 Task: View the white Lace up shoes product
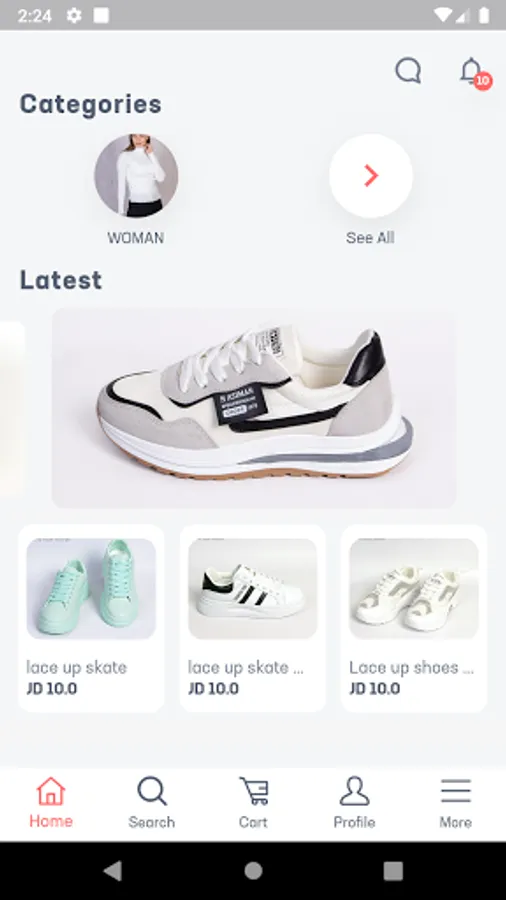pyautogui.click(x=414, y=618)
